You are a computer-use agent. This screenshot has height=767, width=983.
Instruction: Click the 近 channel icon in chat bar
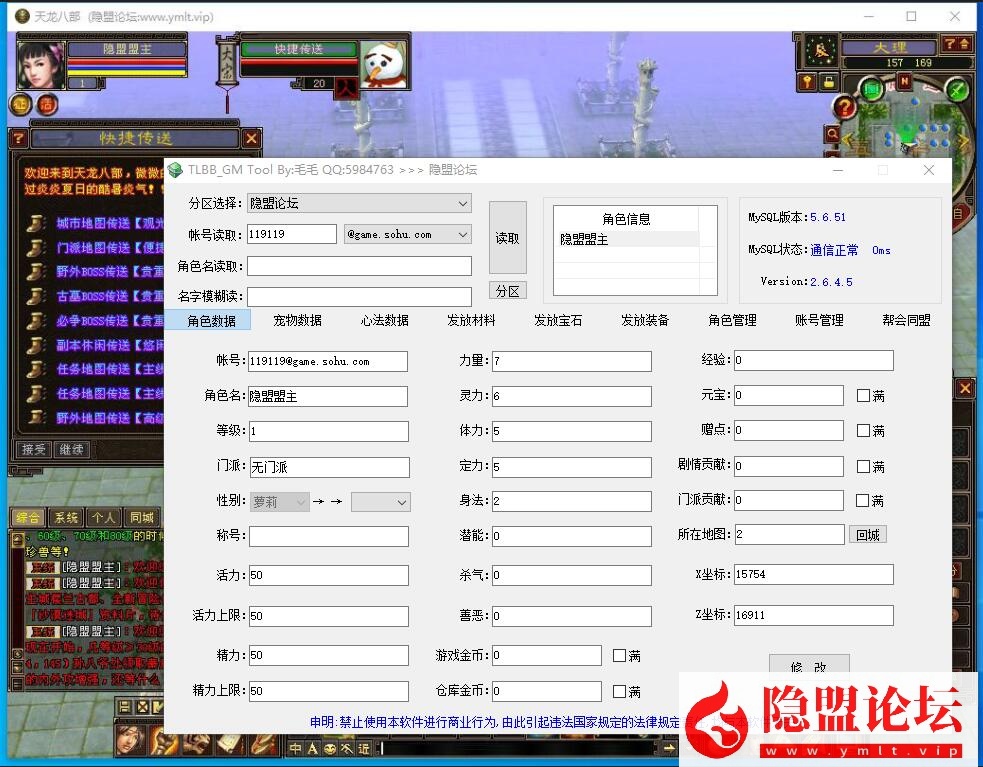pyautogui.click(x=364, y=748)
